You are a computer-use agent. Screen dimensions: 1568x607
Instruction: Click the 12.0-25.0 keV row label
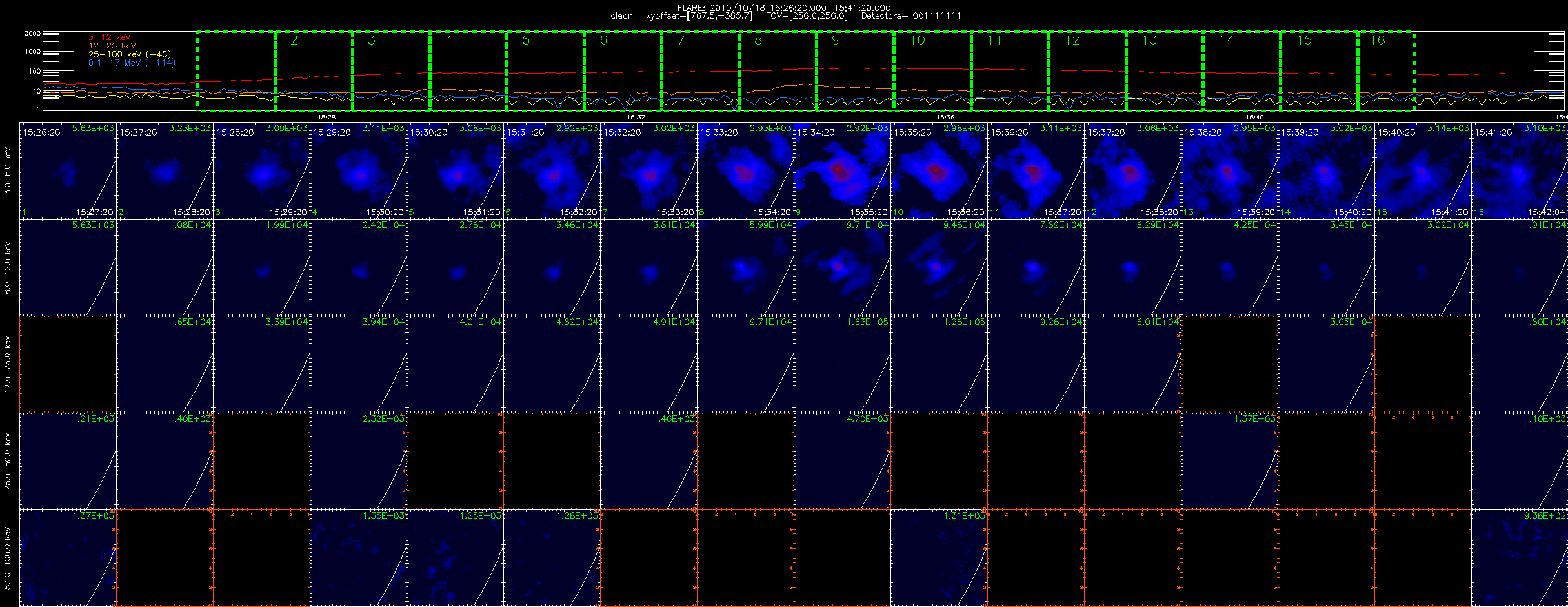click(8, 364)
